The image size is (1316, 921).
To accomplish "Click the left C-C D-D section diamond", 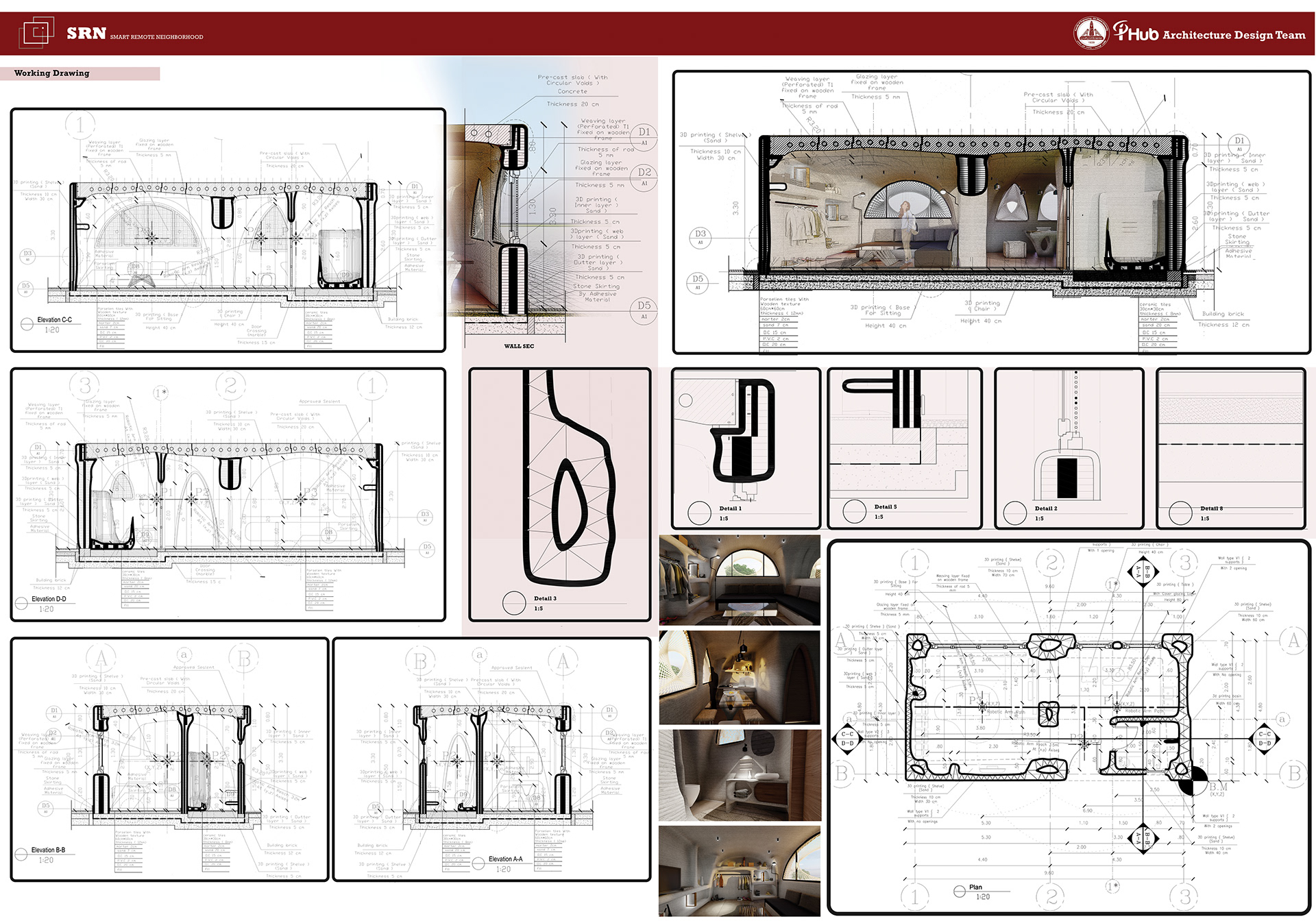I will [848, 738].
